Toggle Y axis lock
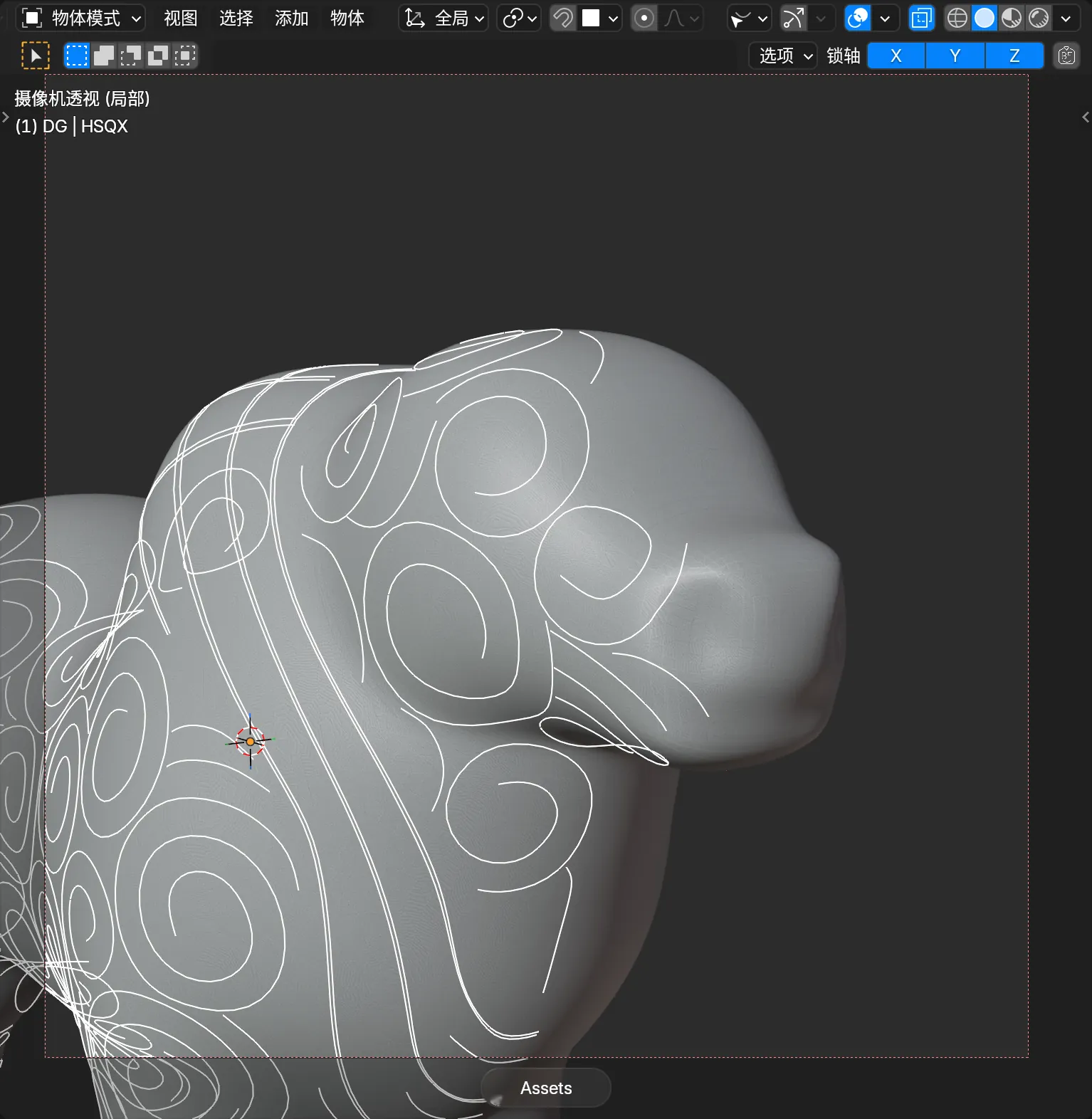Viewport: 1092px width, 1119px height. click(955, 56)
